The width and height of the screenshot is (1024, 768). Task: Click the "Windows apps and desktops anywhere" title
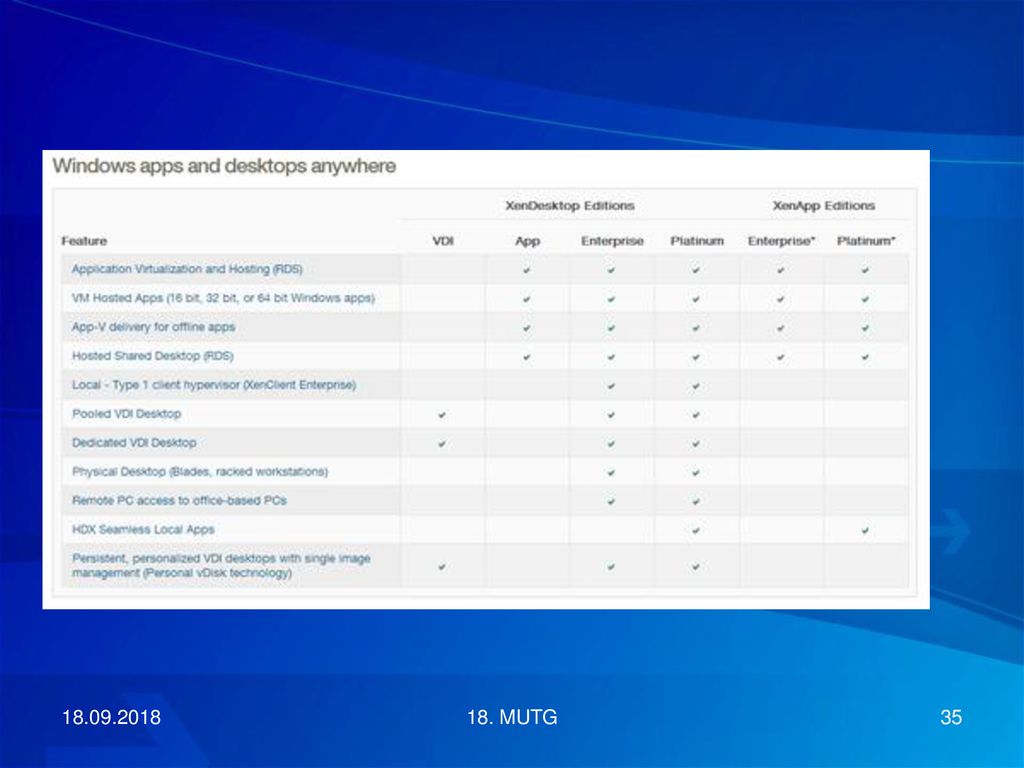[224, 166]
